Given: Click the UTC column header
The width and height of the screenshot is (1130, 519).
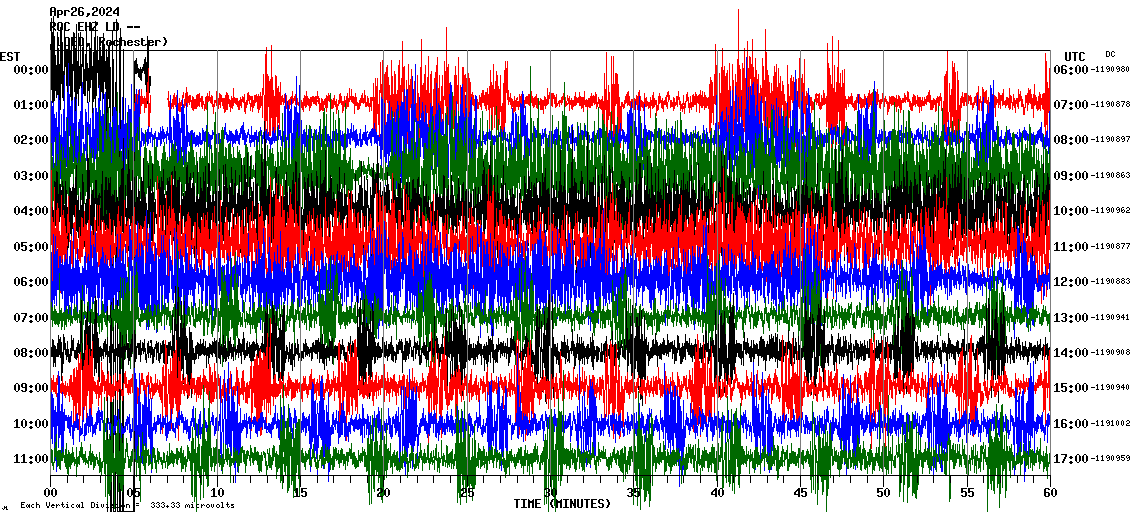Looking at the screenshot, I should coord(1075,56).
